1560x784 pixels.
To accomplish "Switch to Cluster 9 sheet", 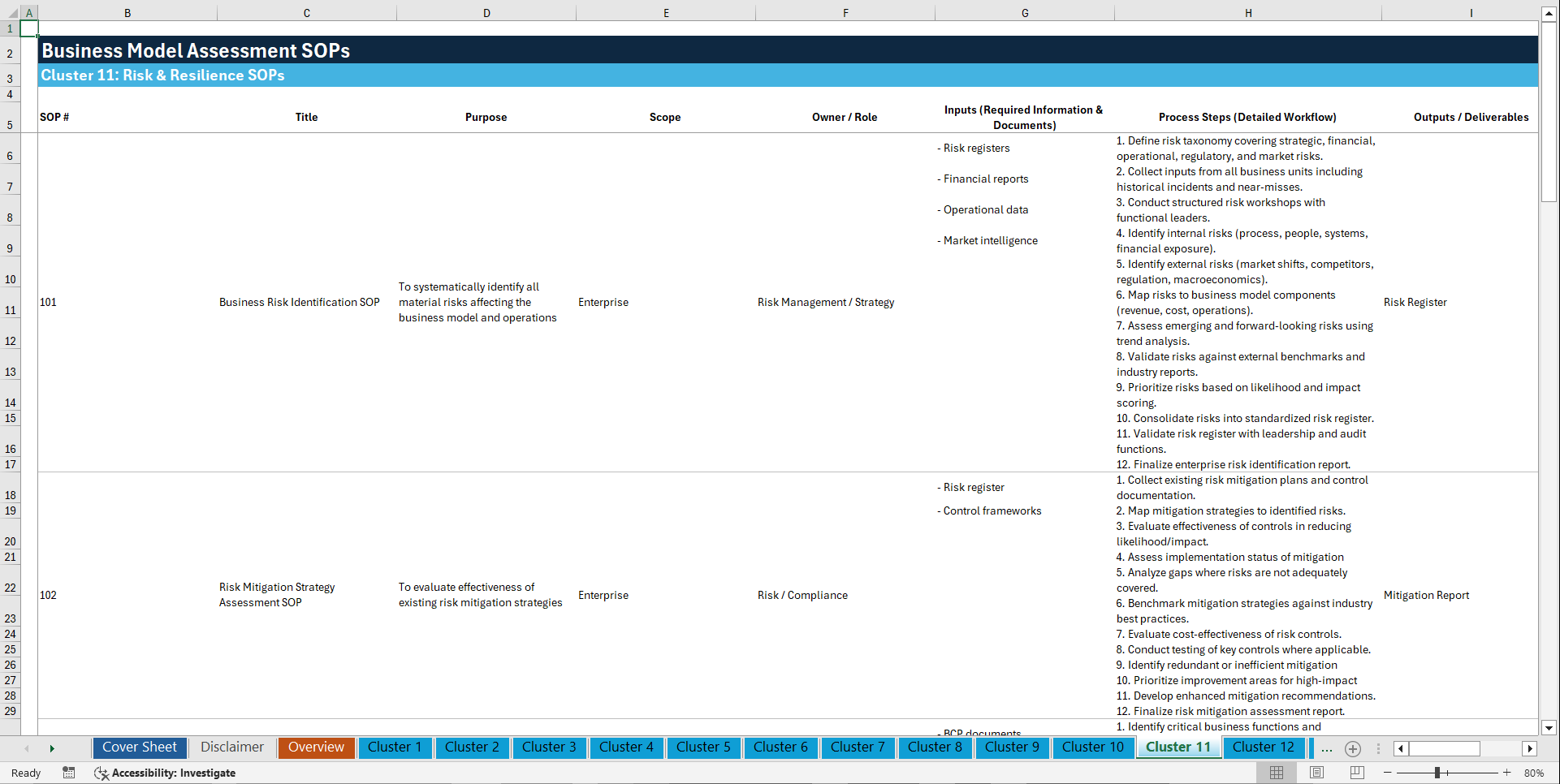I will coord(1012,747).
